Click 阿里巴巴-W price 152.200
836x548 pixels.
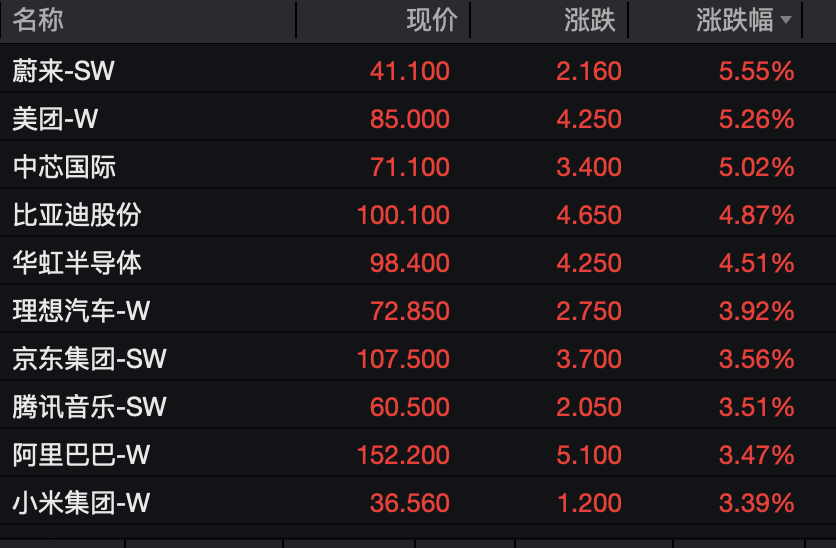point(403,455)
